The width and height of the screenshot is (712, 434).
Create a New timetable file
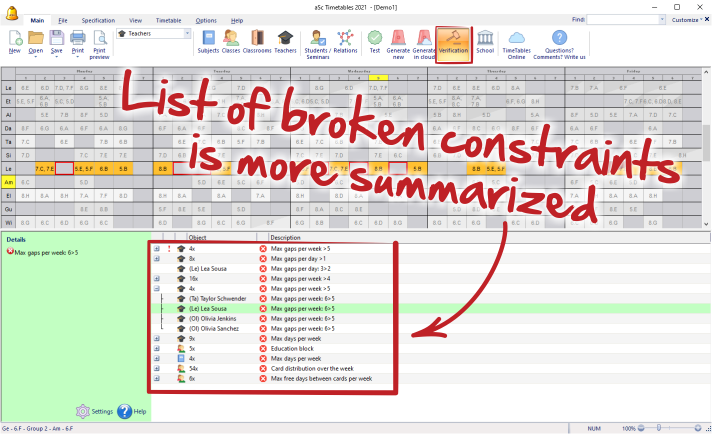coord(15,43)
